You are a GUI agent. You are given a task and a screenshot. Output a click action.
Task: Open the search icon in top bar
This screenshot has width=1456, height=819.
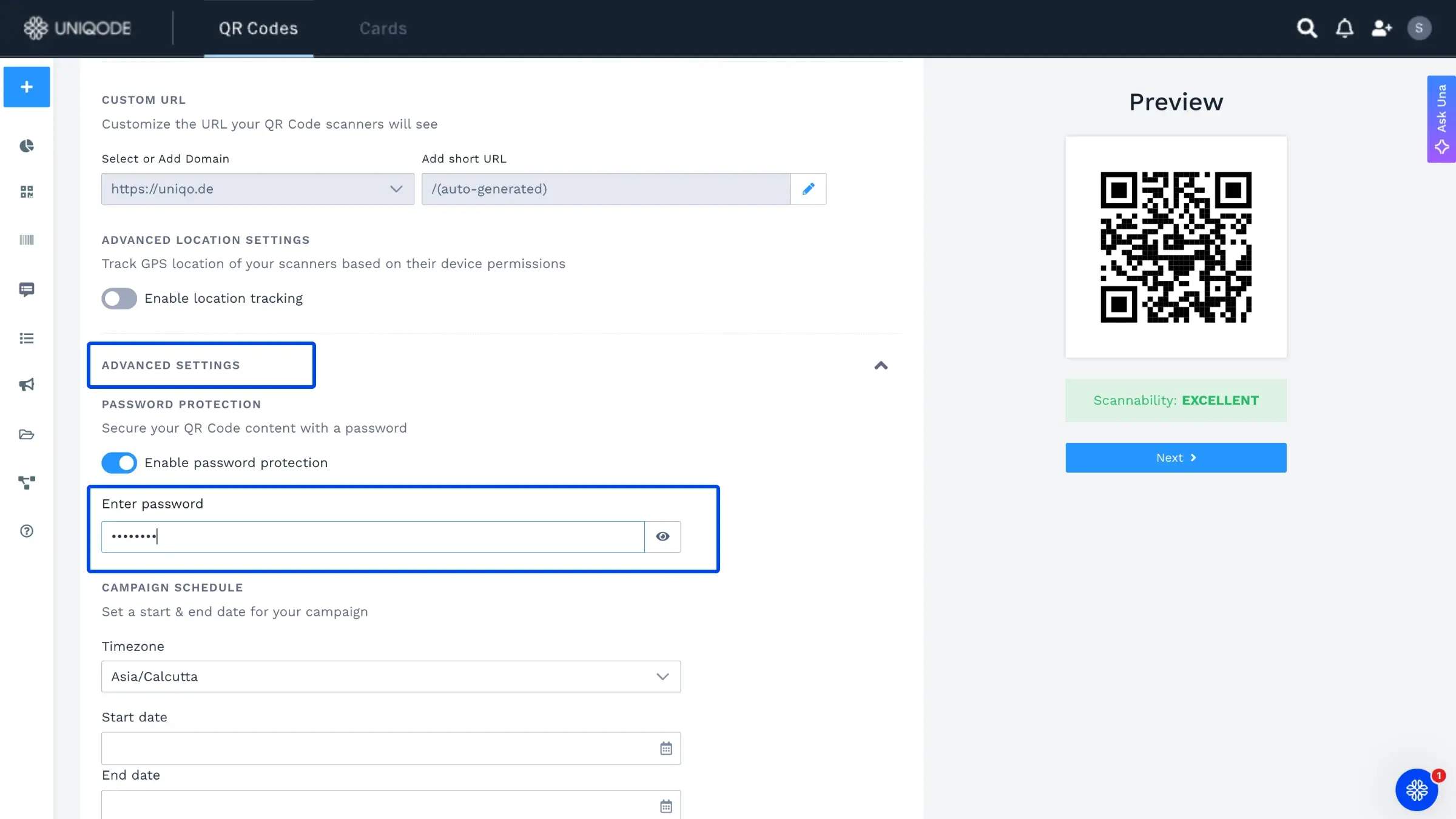[x=1307, y=28]
